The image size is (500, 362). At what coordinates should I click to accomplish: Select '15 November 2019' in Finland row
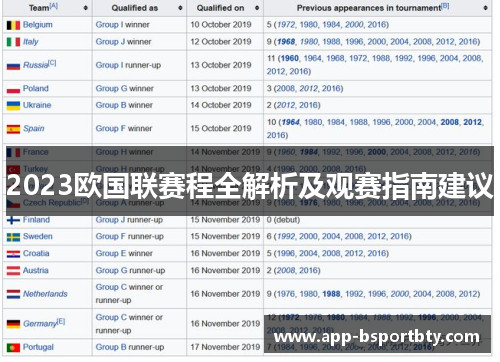225,220
